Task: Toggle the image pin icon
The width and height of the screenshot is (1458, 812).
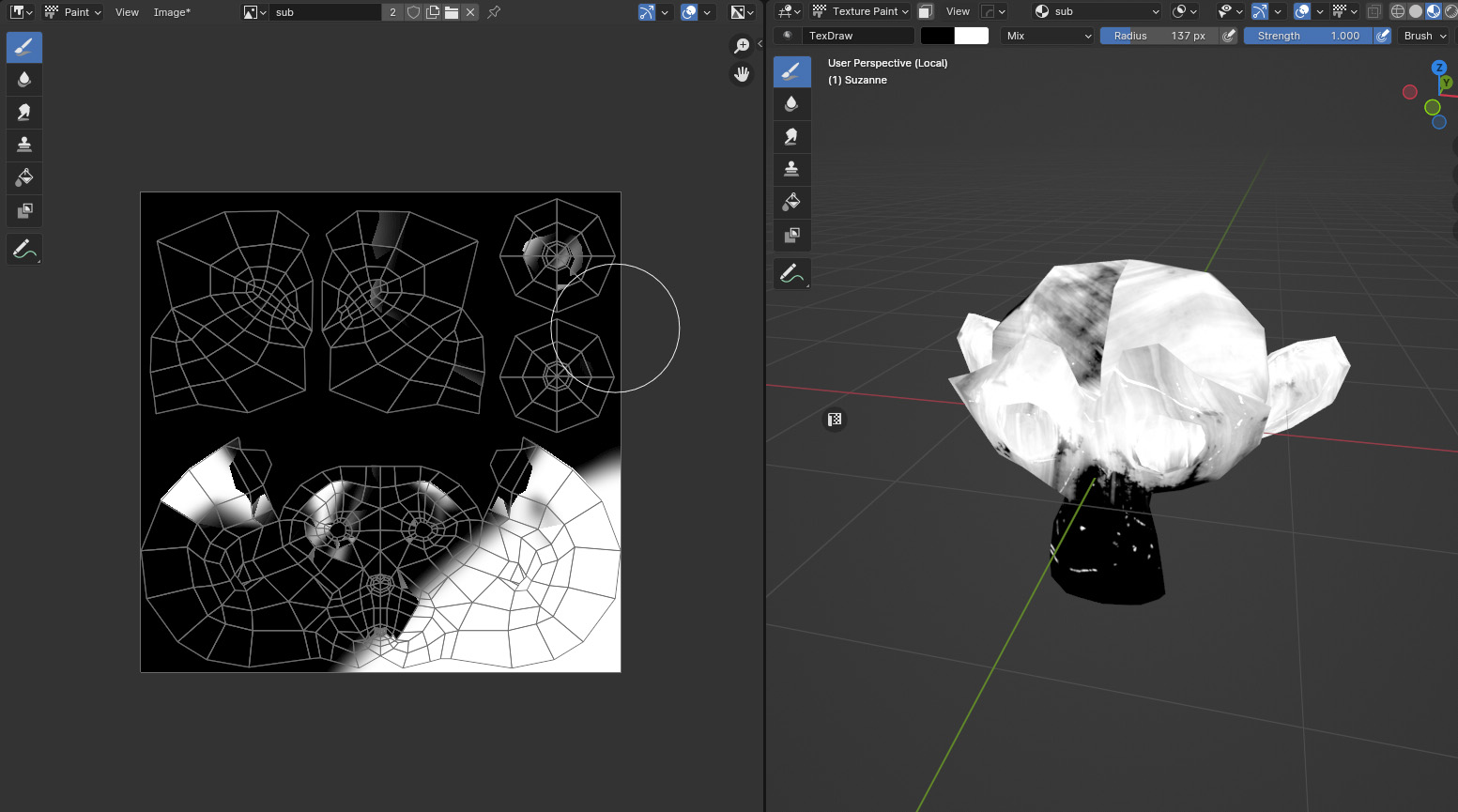Action: pyautogui.click(x=494, y=12)
